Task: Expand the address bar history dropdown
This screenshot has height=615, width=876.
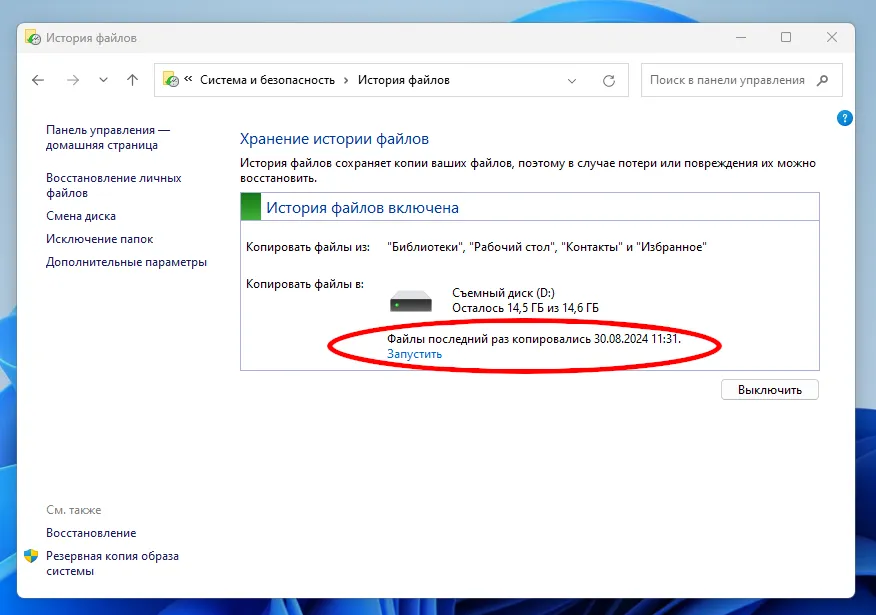Action: point(572,80)
